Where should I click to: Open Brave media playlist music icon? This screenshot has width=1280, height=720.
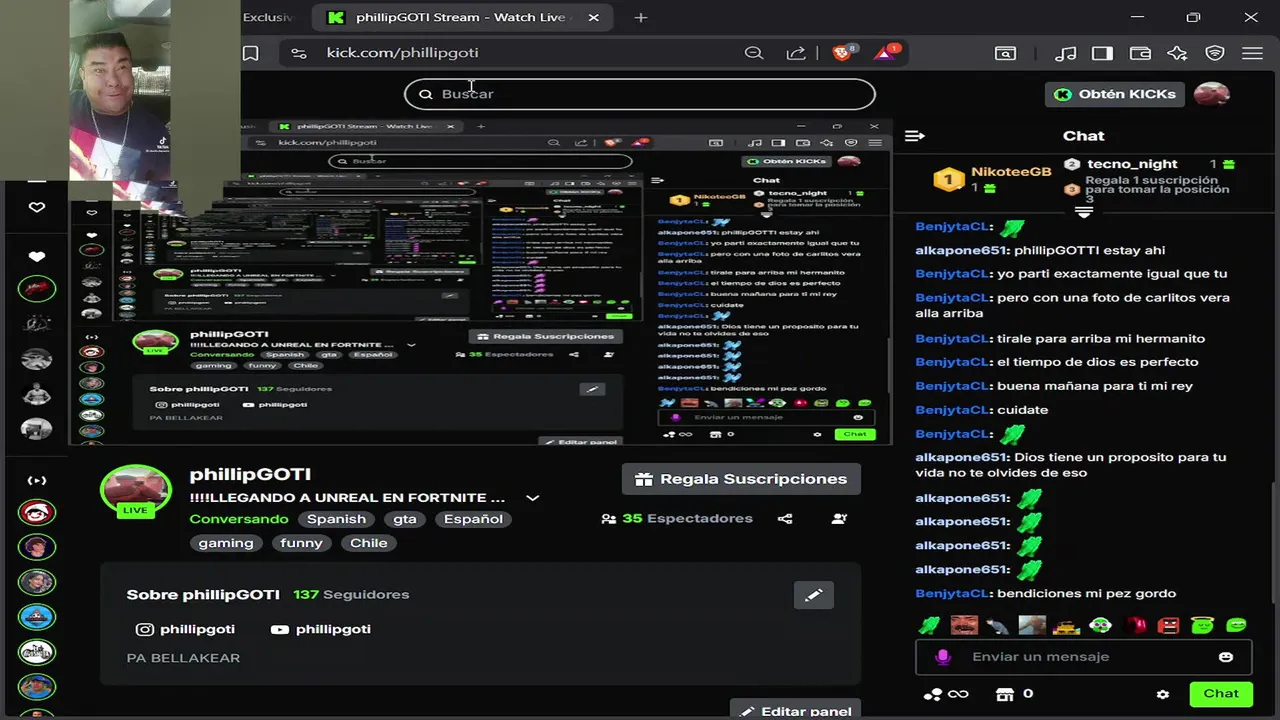tap(1066, 53)
